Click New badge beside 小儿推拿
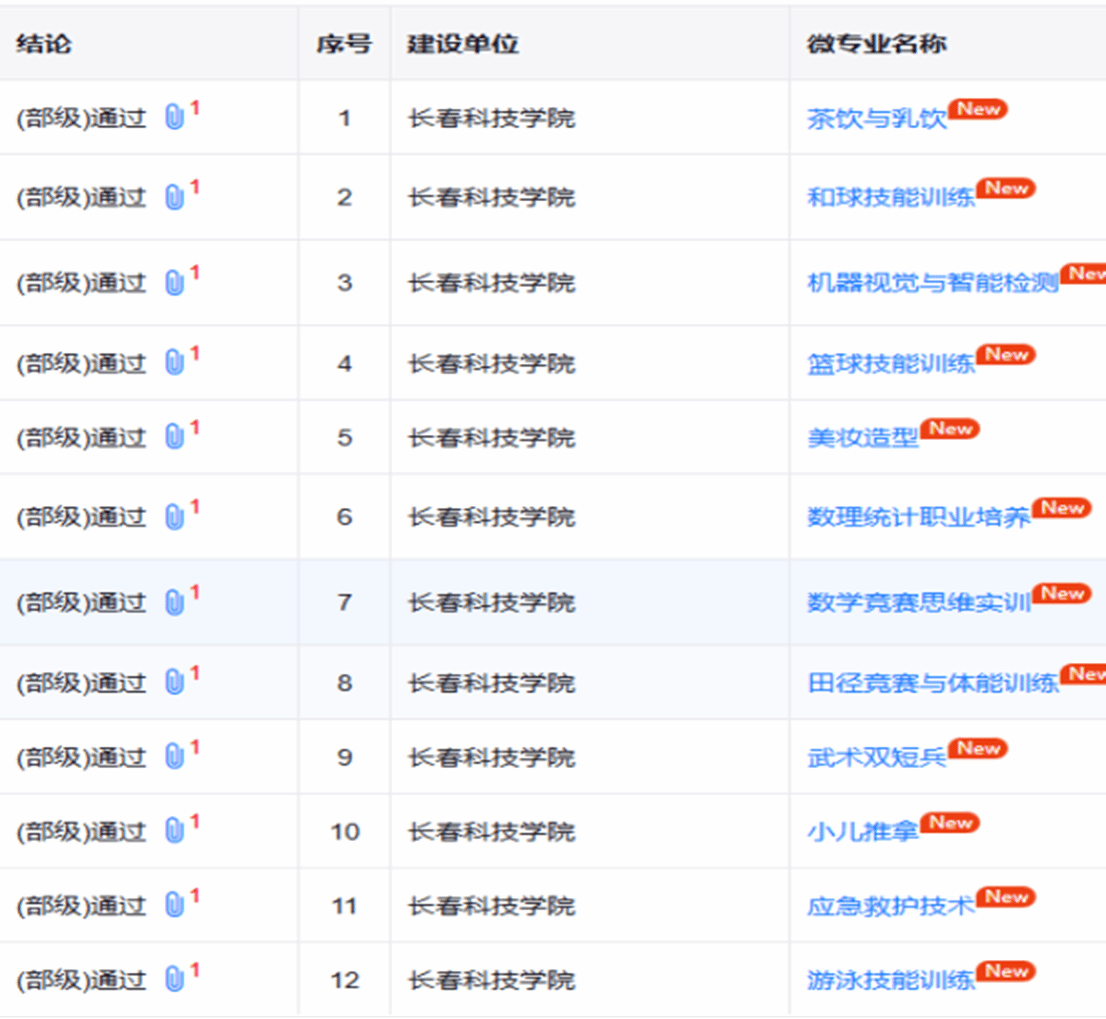This screenshot has height=1019, width=1106. [x=950, y=822]
